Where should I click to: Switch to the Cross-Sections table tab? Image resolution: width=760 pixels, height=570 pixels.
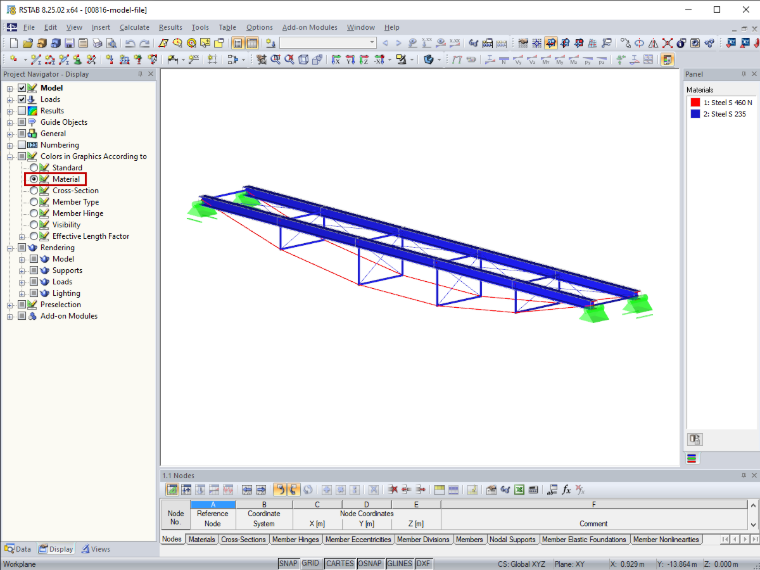coord(243,539)
